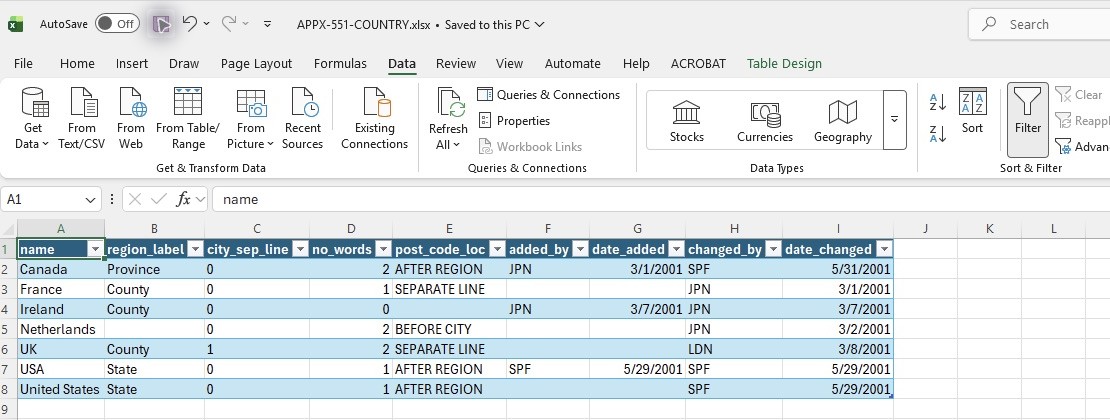Toggle the Filter button
Viewport: 1110px width, 420px height.
click(1028, 119)
